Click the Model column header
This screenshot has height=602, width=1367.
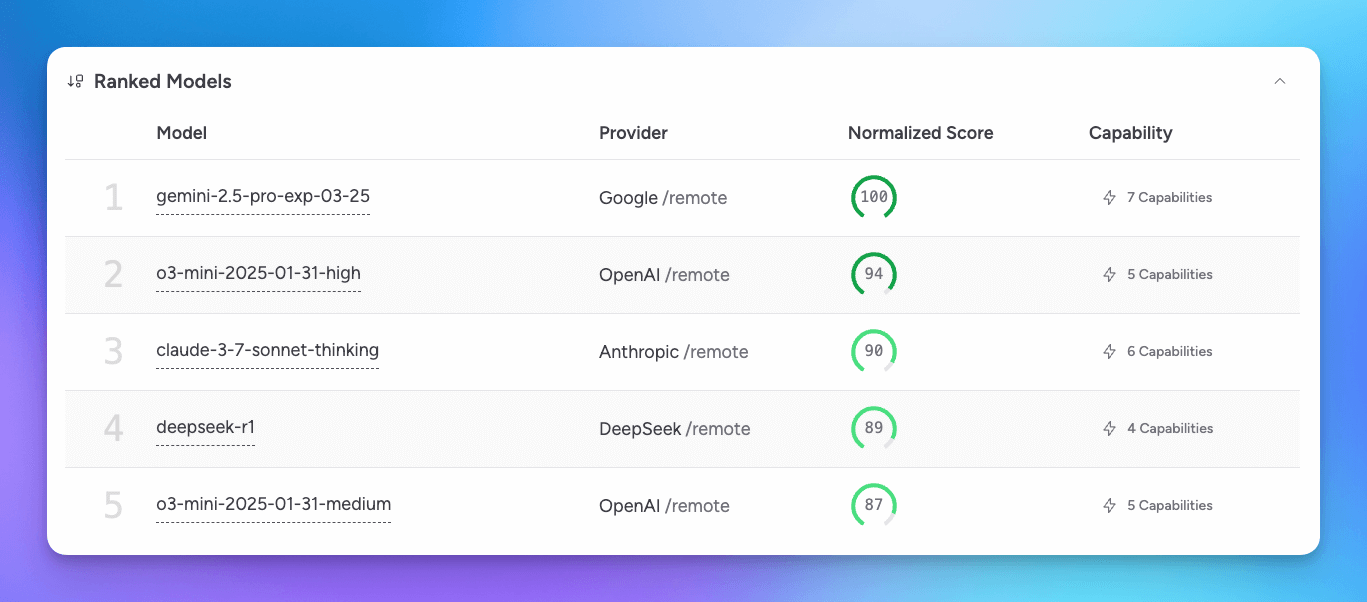[x=182, y=133]
